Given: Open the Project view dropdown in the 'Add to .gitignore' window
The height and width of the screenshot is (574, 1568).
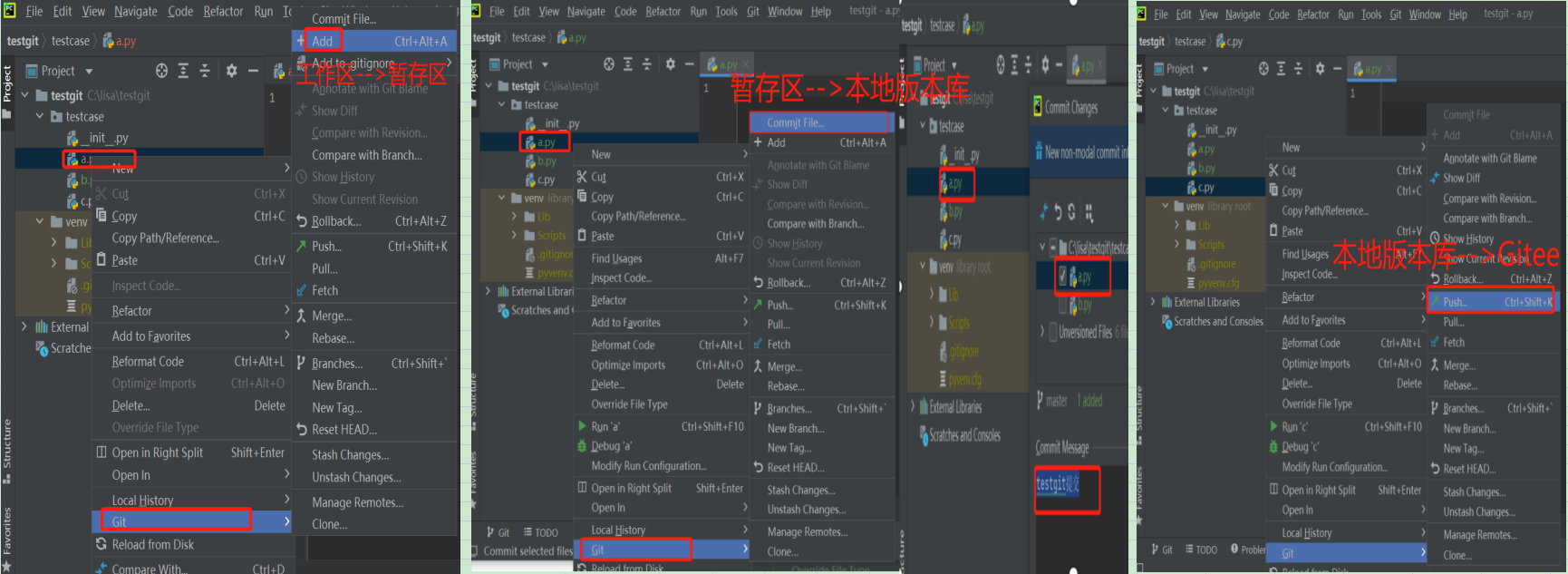Looking at the screenshot, I should (89, 71).
